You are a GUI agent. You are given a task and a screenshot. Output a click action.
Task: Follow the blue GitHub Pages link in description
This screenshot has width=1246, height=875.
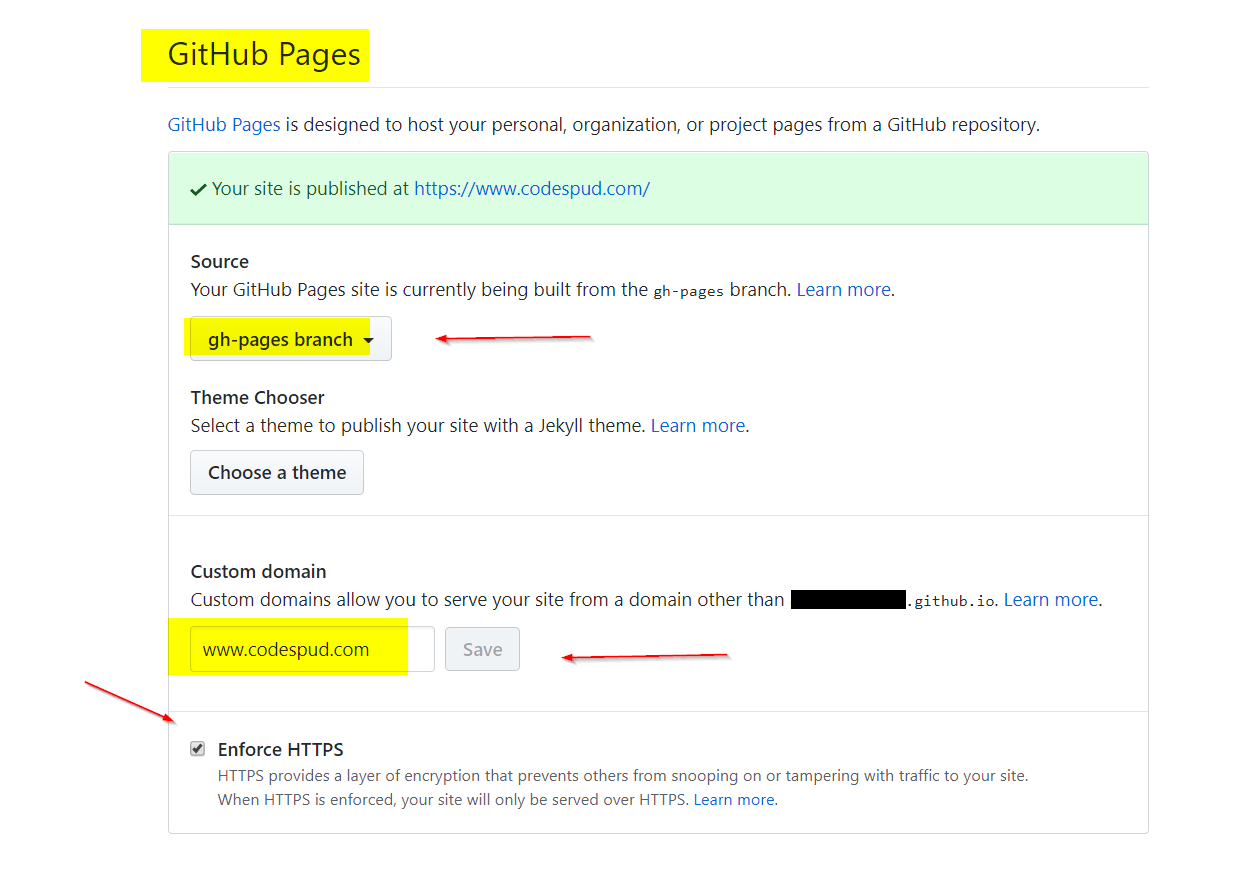pos(224,125)
